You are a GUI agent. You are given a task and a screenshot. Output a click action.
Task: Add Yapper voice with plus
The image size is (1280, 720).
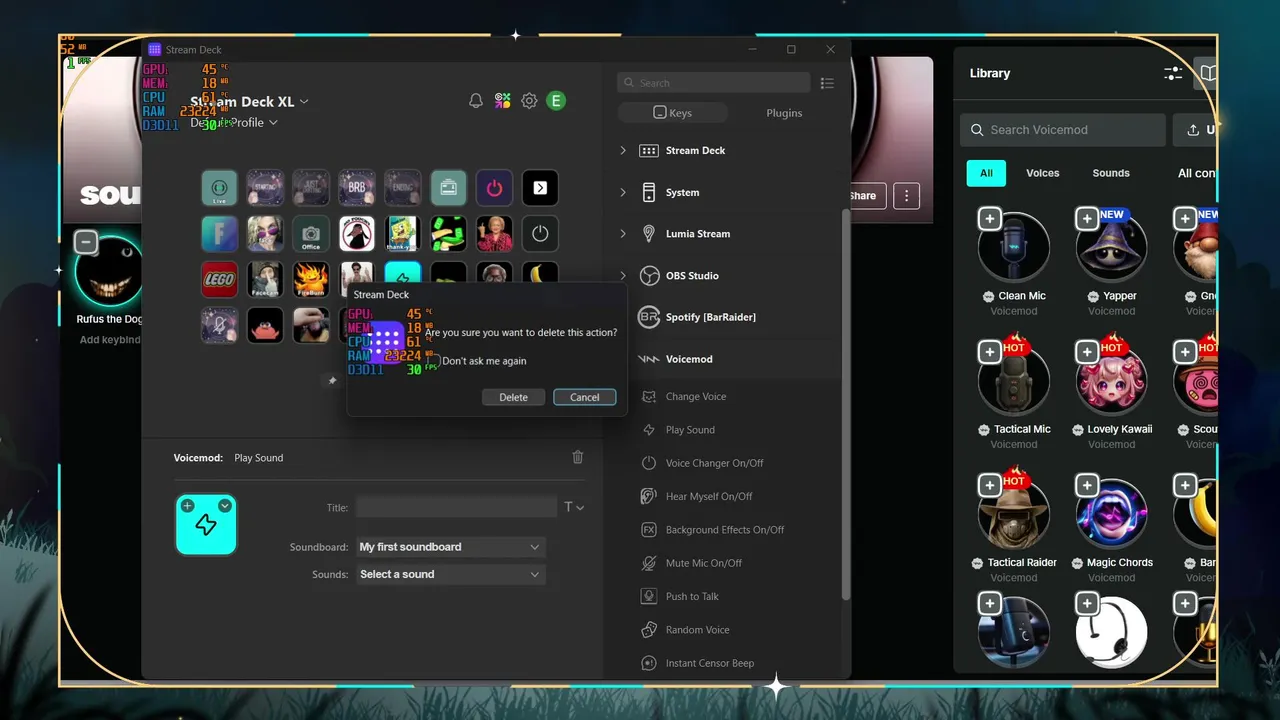click(1087, 218)
